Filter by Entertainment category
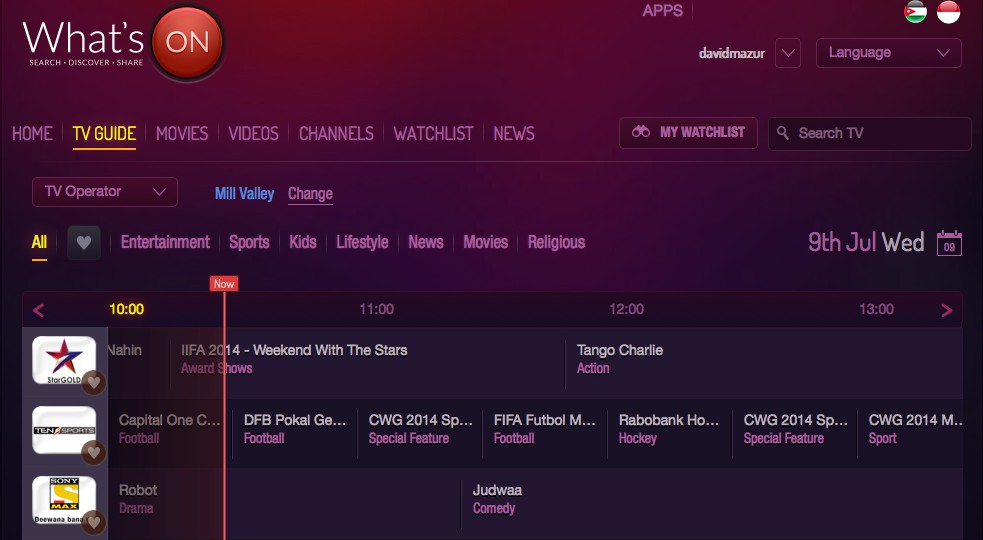Image resolution: width=983 pixels, height=540 pixels. tap(166, 242)
